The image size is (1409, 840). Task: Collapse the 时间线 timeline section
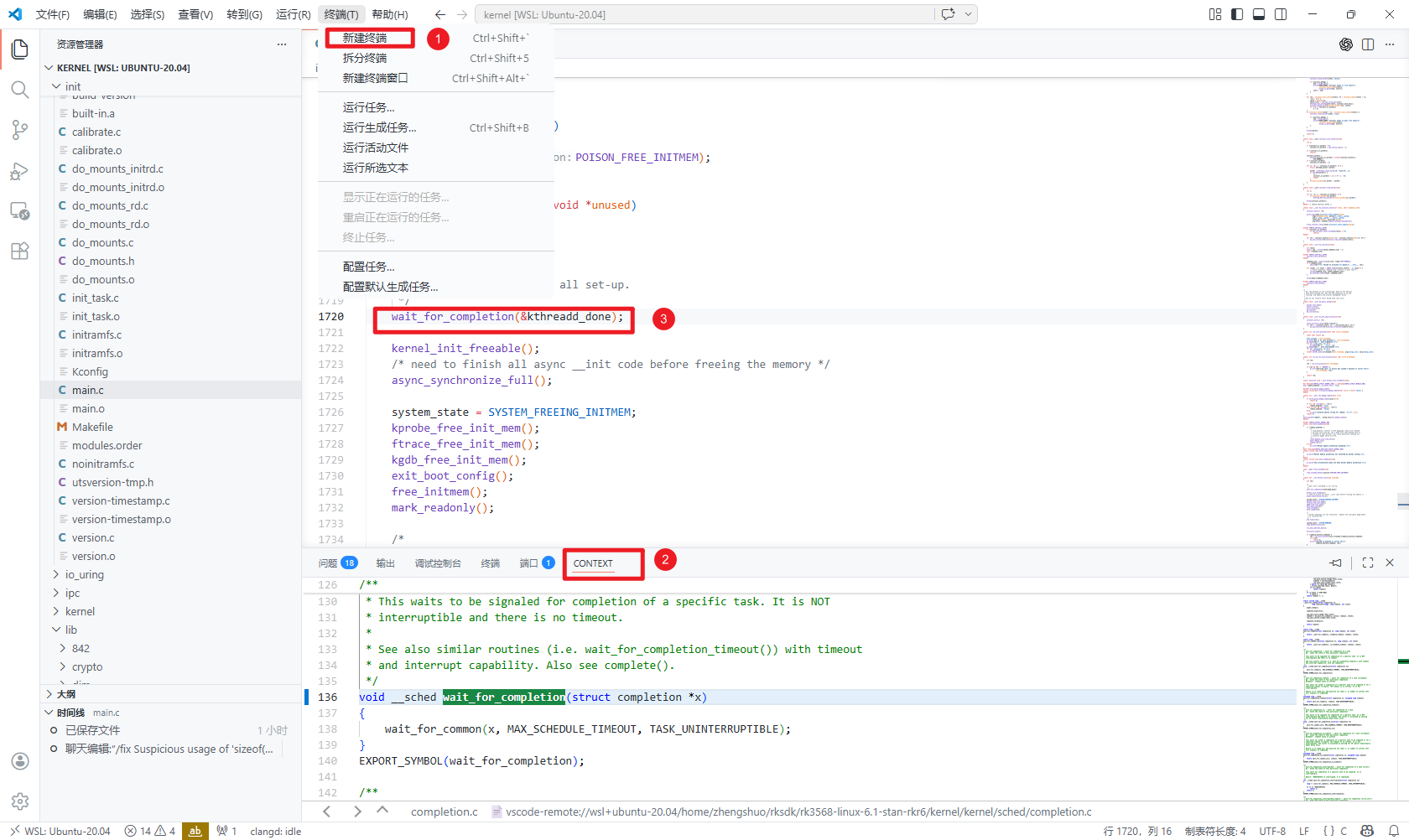tap(49, 713)
